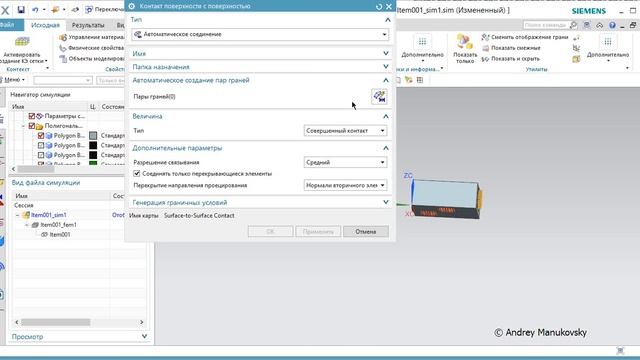Check the third Polygon B... row checkbox
Screen dimensions: 640x360
pos(41,155)
